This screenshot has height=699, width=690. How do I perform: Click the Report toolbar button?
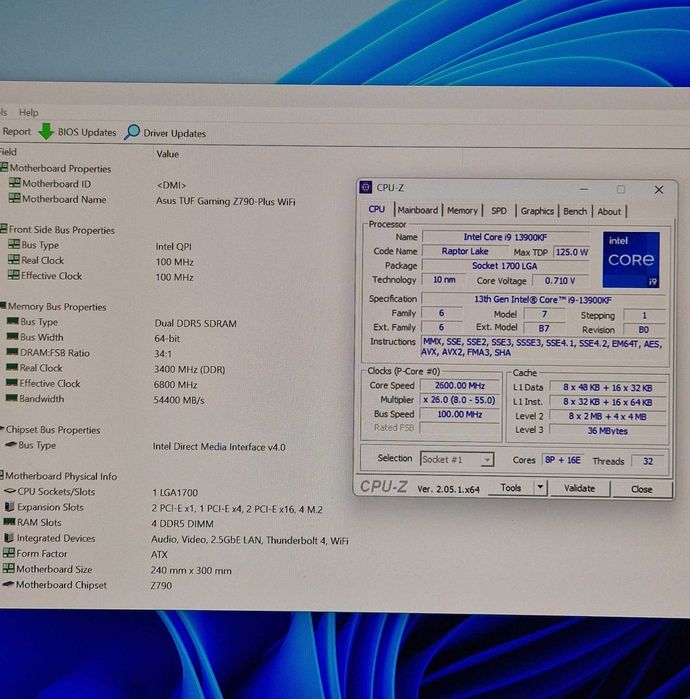[16, 132]
